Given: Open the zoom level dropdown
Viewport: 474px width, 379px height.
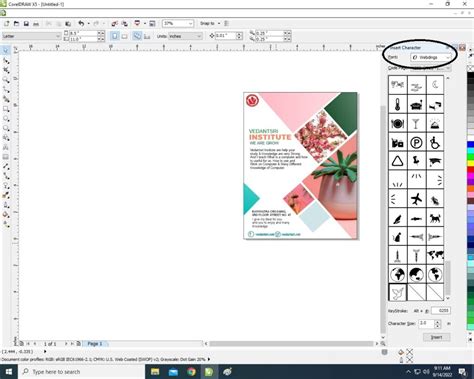Looking at the screenshot, I should tap(190, 24).
